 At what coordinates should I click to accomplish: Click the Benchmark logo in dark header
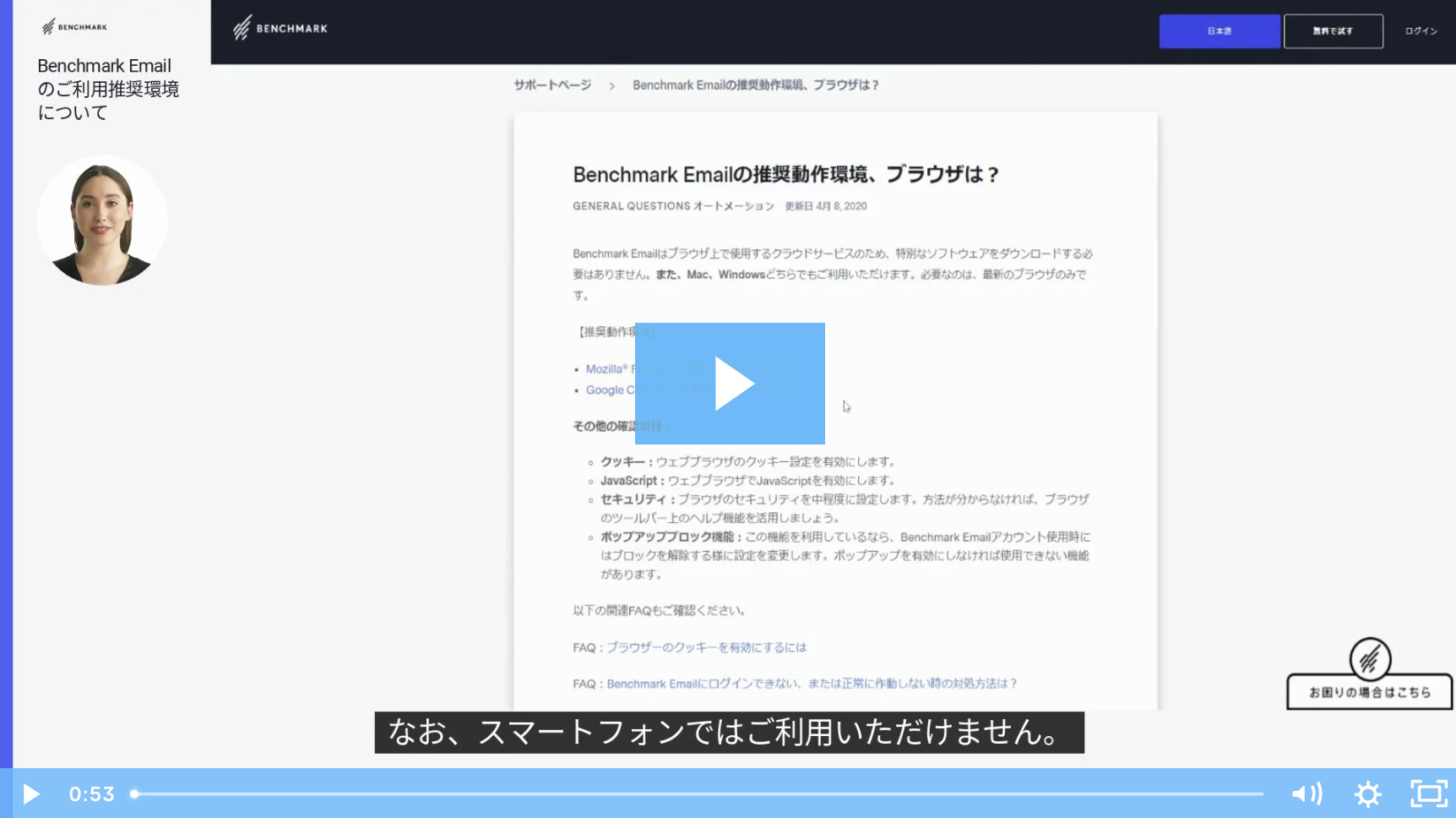click(280, 29)
